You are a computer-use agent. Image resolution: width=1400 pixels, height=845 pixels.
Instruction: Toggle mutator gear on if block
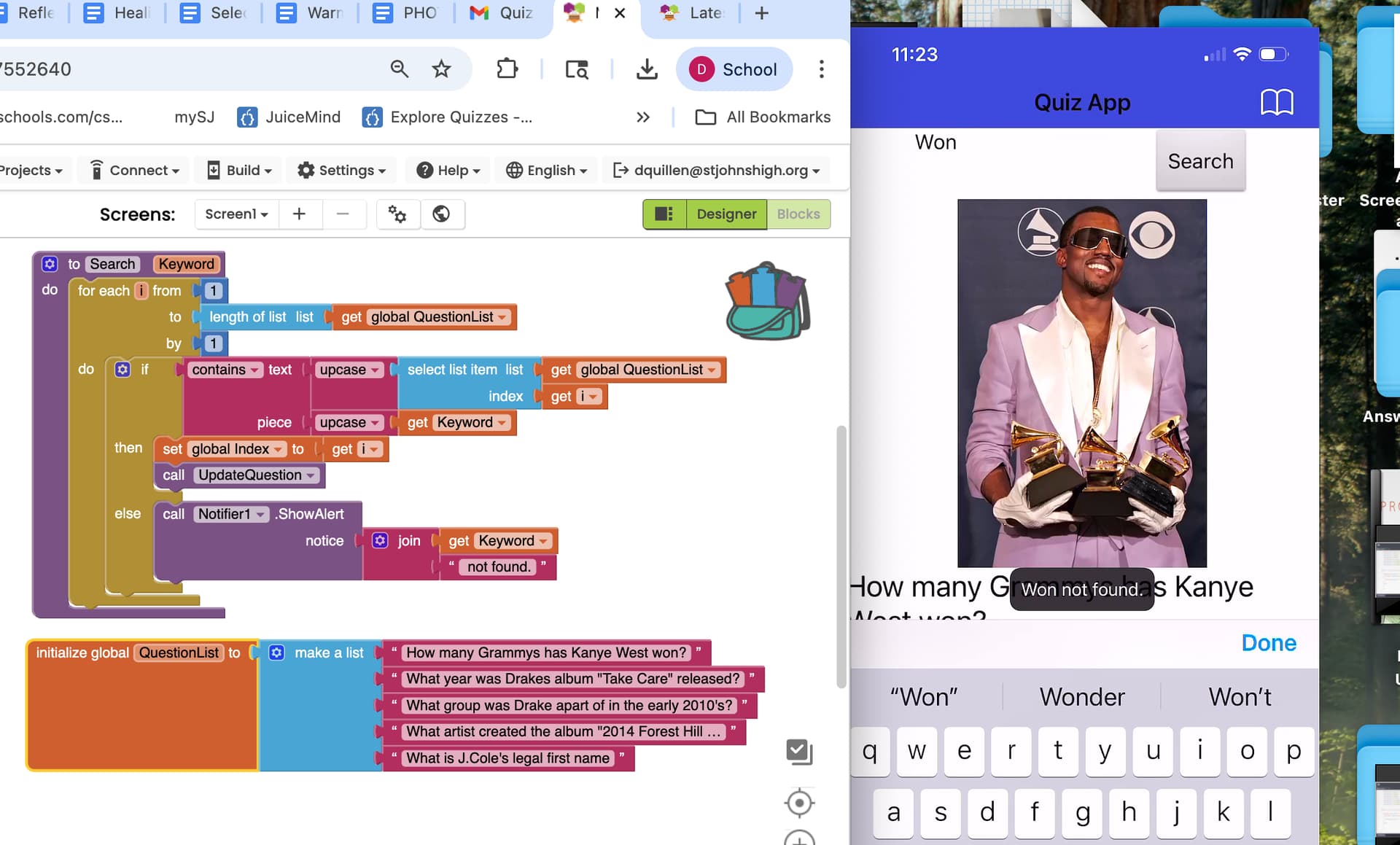(x=122, y=370)
